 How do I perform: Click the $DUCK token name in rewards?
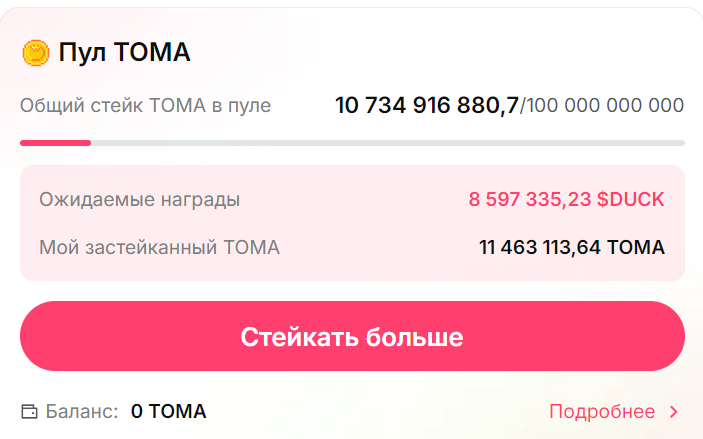pos(631,199)
